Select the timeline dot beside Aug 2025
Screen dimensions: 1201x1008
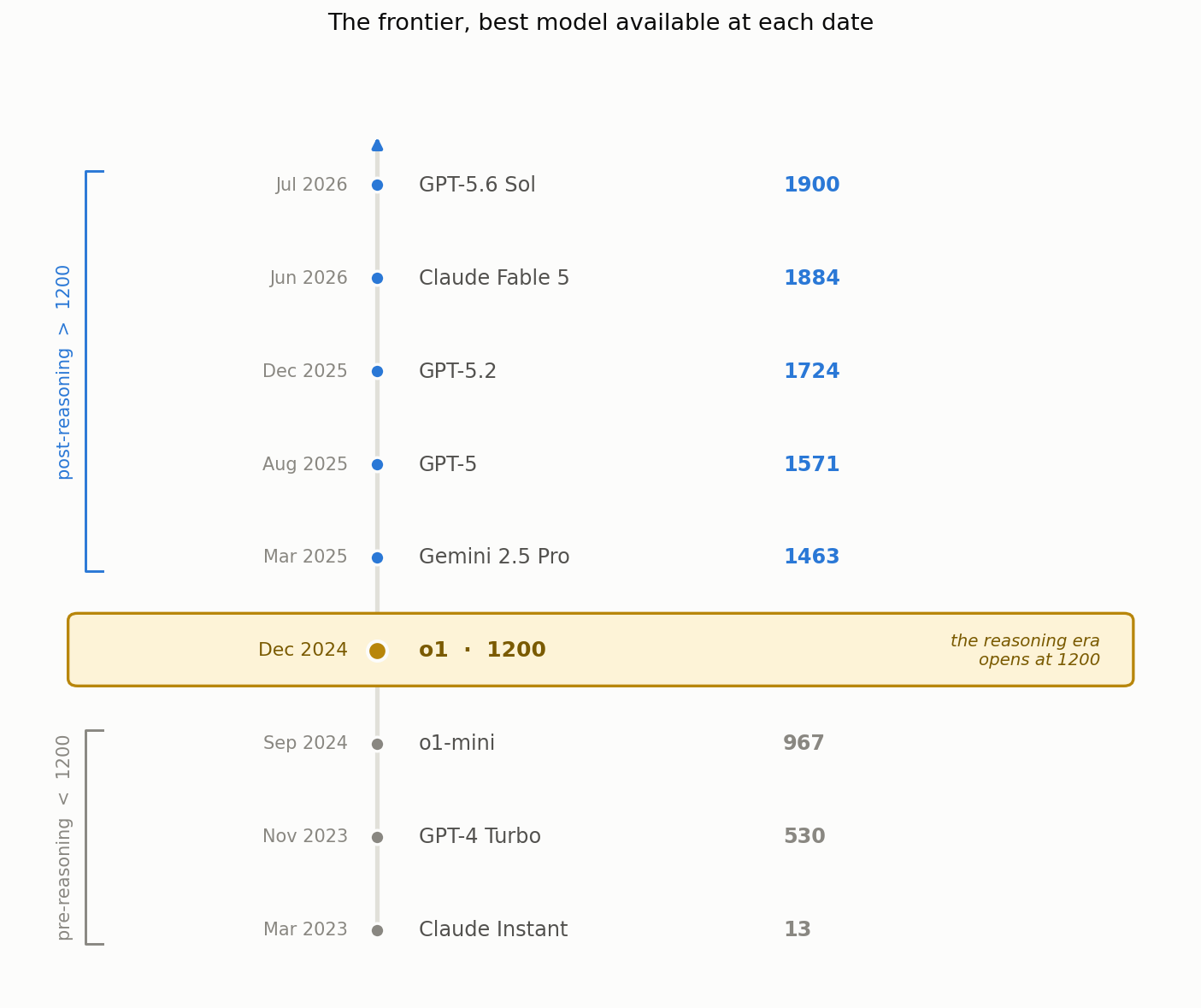point(377,465)
